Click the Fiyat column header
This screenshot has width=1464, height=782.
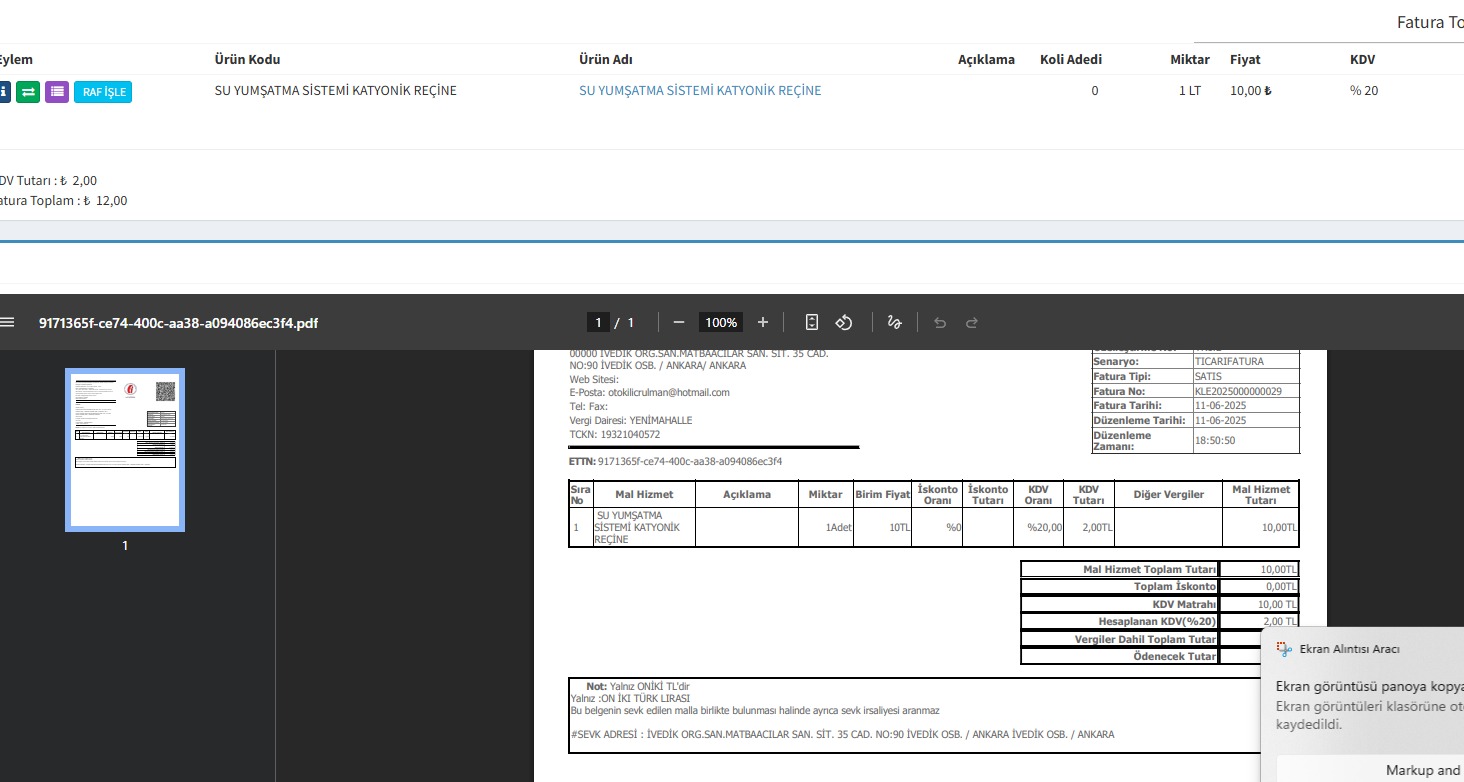point(1245,60)
